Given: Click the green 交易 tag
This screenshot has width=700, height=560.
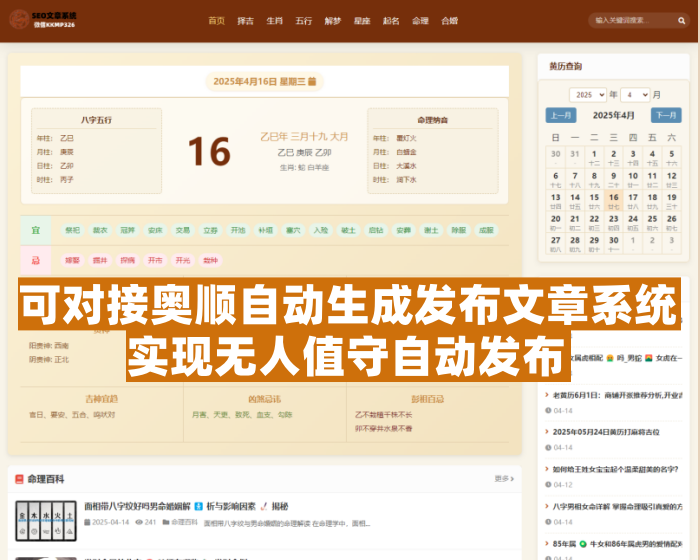Looking at the screenshot, I should coord(183,230).
